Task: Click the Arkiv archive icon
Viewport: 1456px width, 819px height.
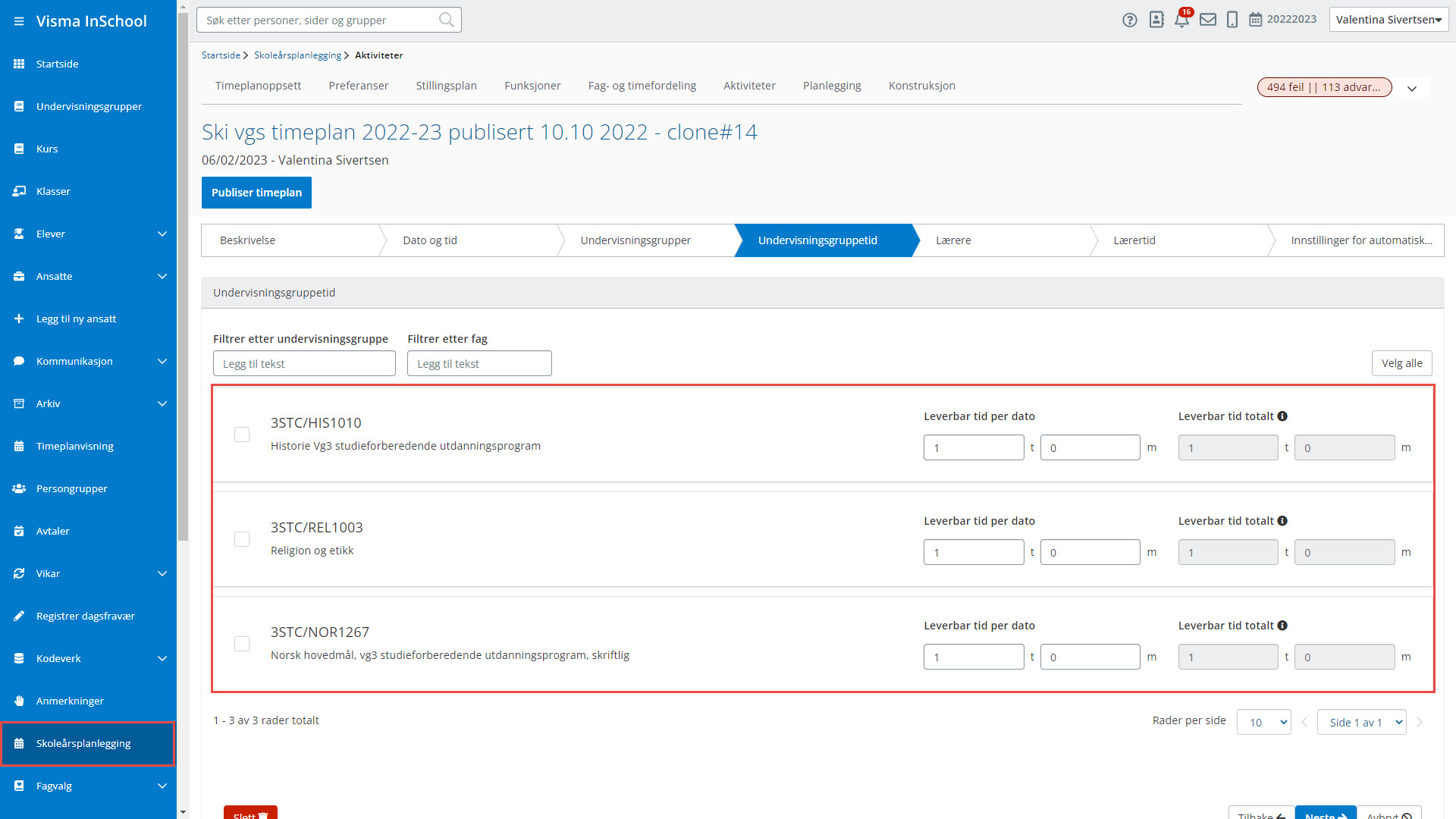Action: tap(19, 403)
